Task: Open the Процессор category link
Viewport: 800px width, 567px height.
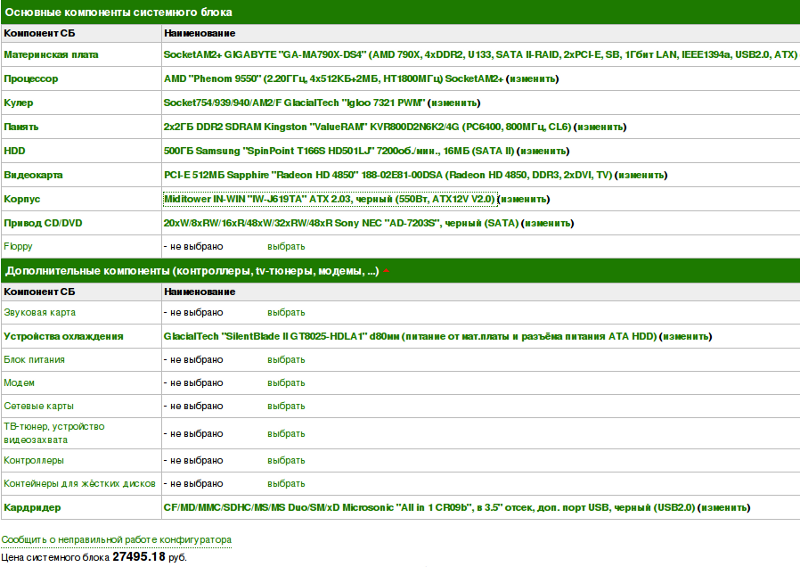Action: click(31, 79)
